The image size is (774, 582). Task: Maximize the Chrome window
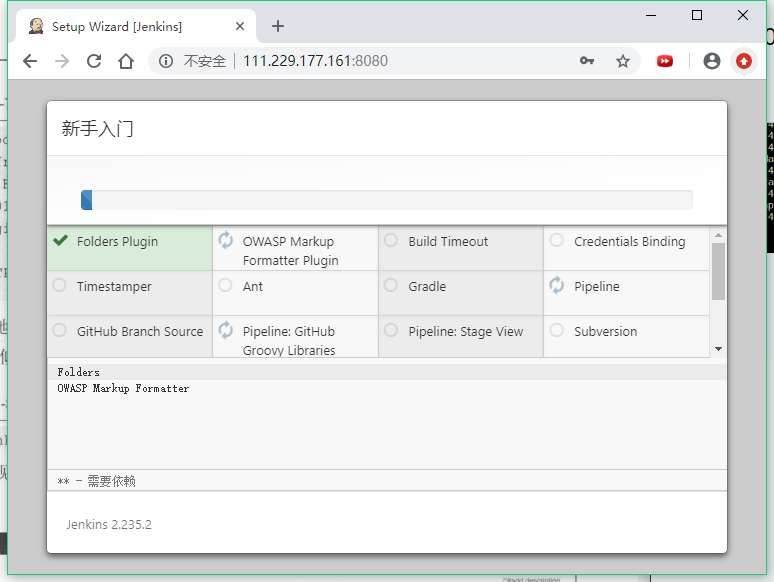697,15
